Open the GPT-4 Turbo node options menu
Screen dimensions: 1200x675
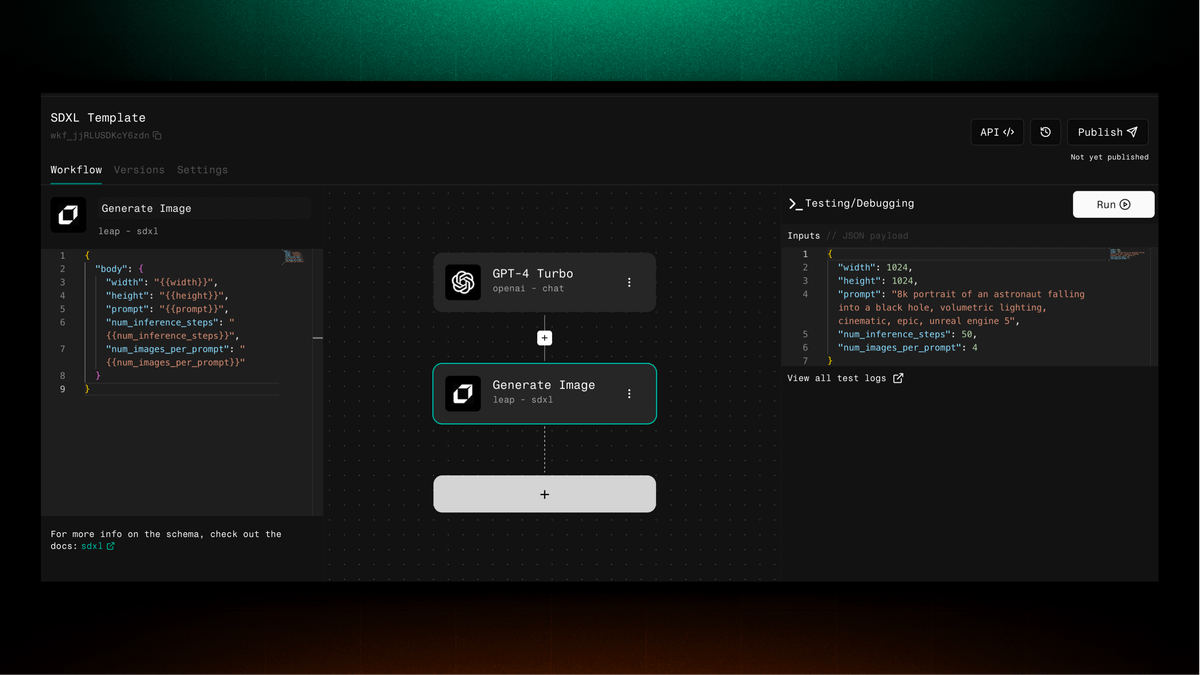[629, 282]
